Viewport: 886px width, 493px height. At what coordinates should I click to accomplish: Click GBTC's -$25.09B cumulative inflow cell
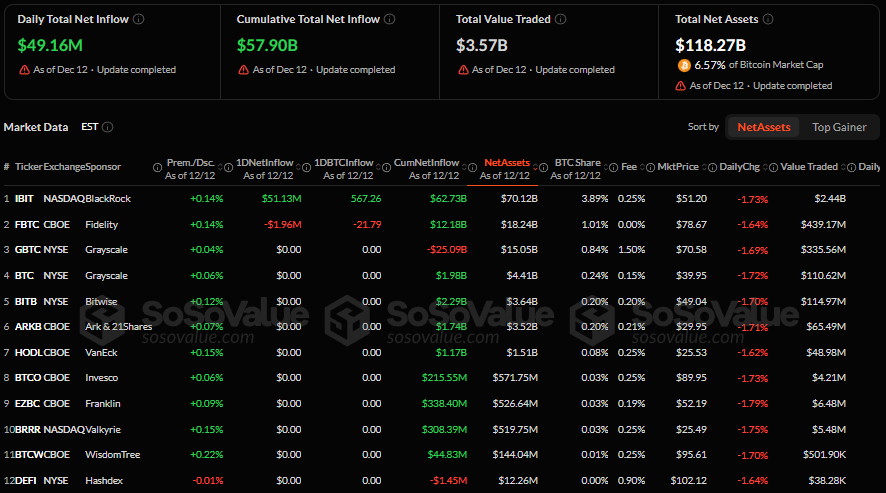click(x=447, y=250)
